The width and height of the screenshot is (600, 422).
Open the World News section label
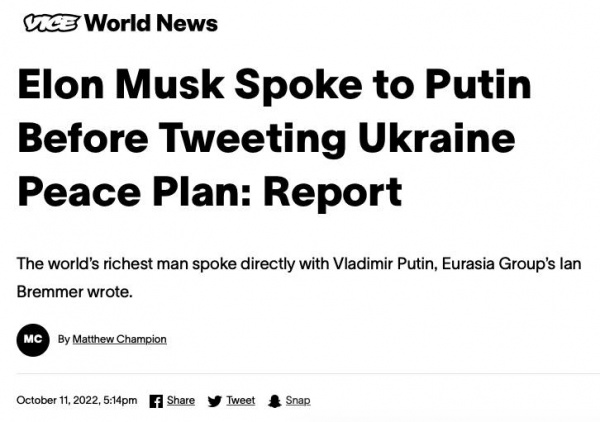[x=151, y=23]
